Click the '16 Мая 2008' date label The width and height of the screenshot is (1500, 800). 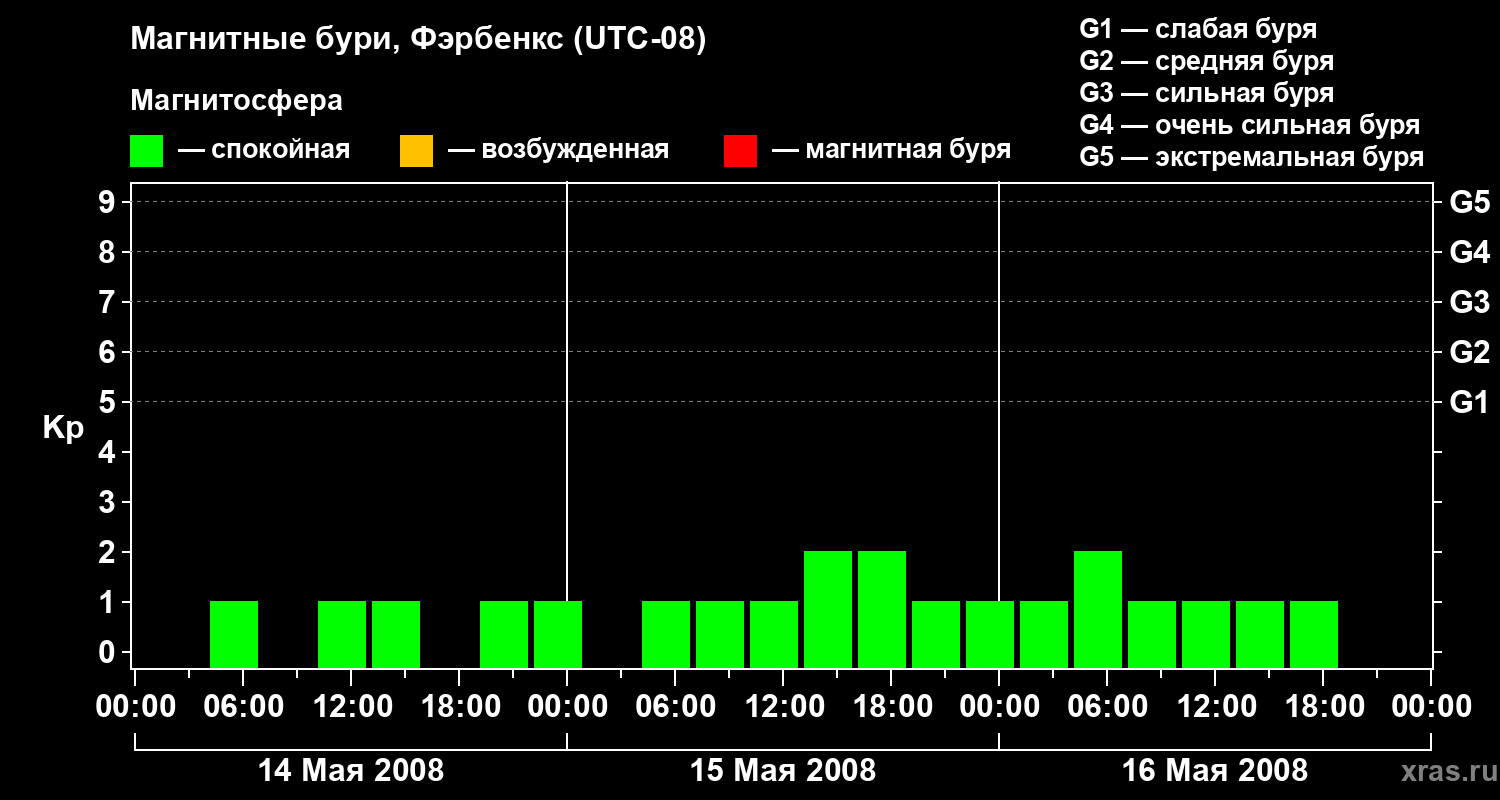tap(1215, 771)
